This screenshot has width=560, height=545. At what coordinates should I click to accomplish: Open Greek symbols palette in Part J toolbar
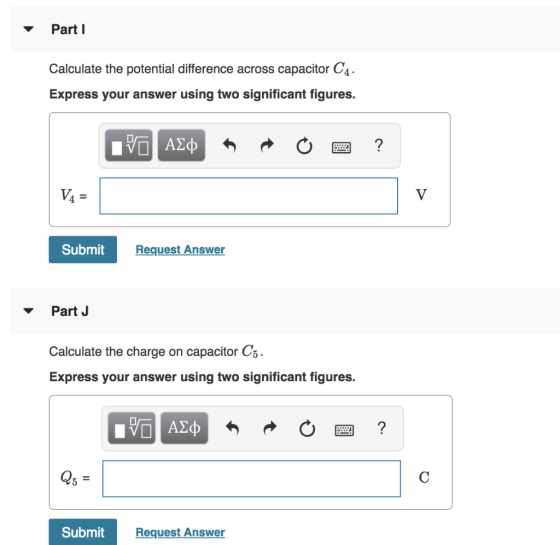(x=184, y=428)
